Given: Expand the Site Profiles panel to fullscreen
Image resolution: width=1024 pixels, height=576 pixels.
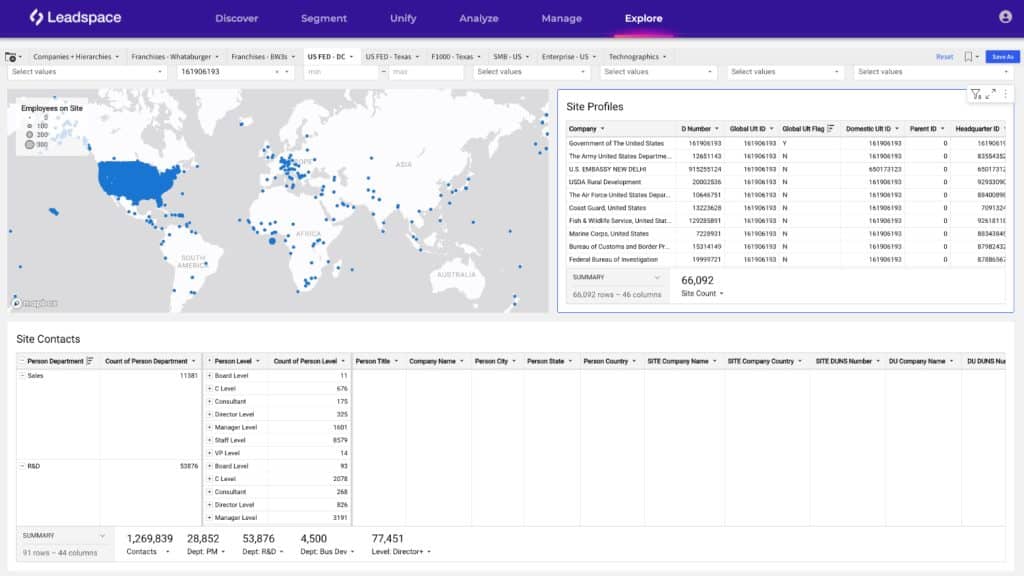Looking at the screenshot, I should pos(991,95).
